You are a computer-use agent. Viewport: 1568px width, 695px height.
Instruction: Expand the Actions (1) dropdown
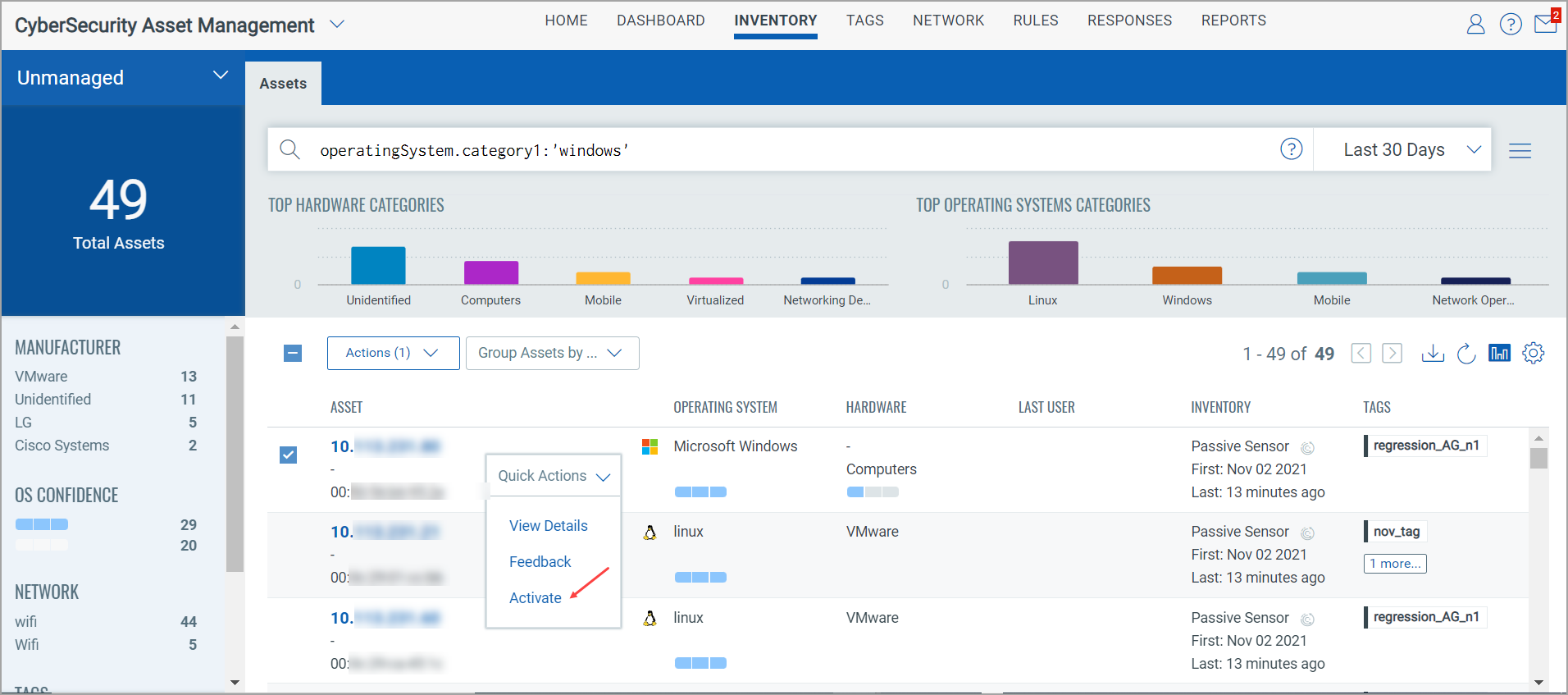tap(393, 353)
